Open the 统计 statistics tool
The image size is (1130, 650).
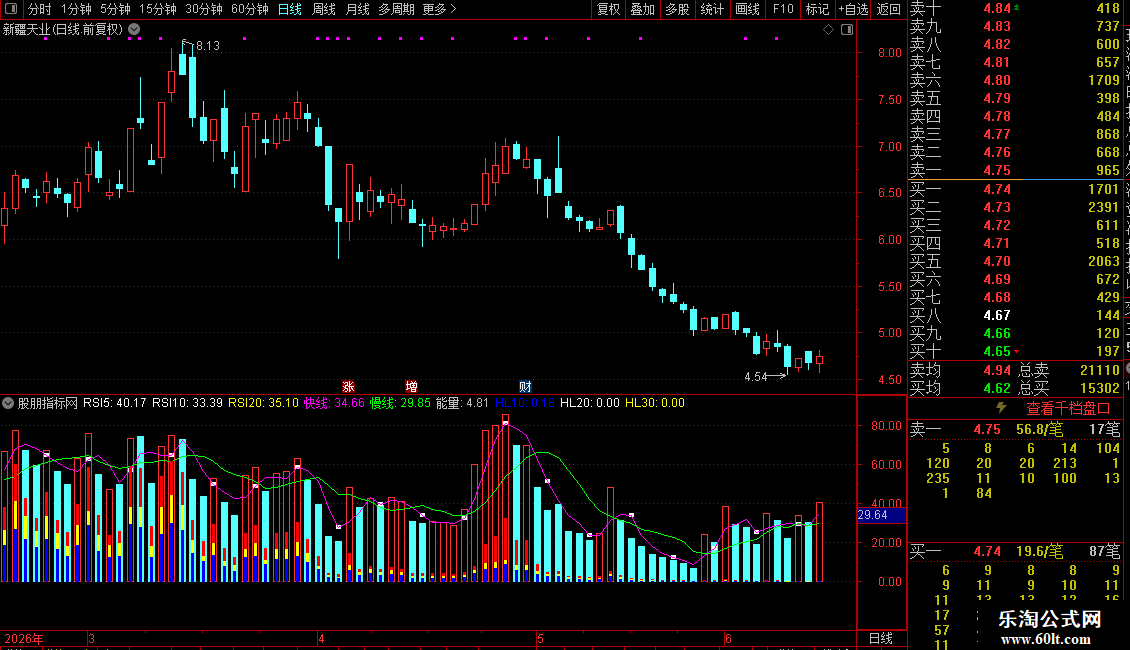[712, 9]
